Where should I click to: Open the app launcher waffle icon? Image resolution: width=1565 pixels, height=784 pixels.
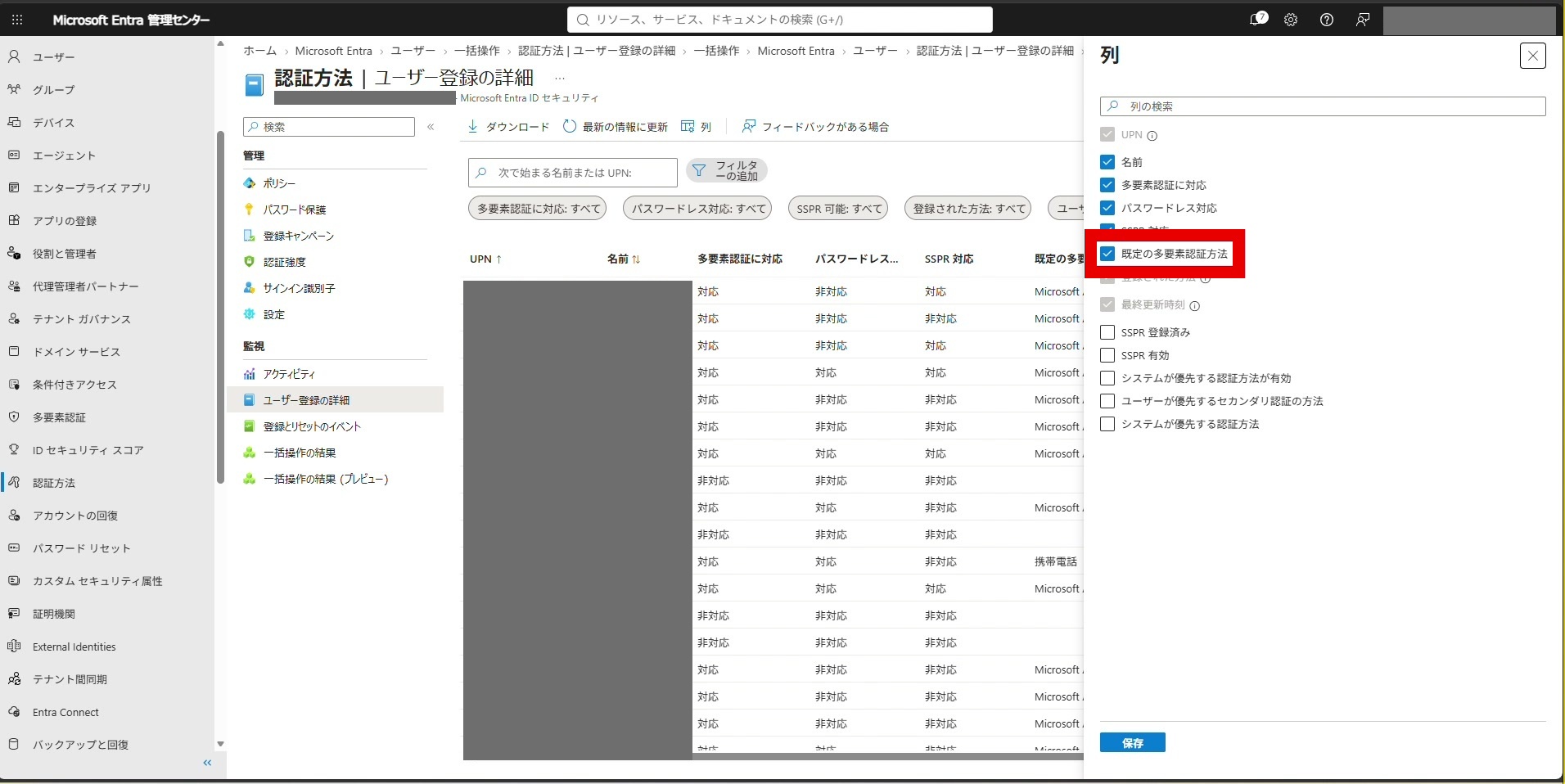(17, 20)
